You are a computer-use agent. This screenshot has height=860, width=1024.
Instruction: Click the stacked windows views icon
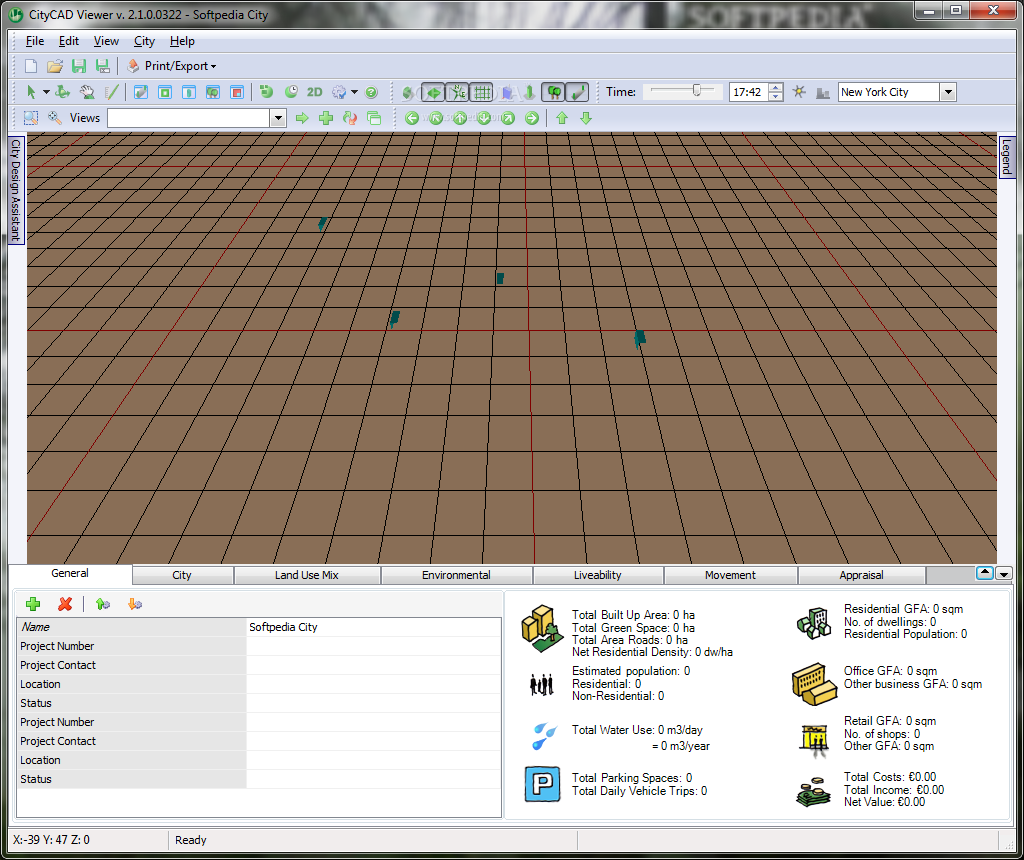tap(374, 118)
